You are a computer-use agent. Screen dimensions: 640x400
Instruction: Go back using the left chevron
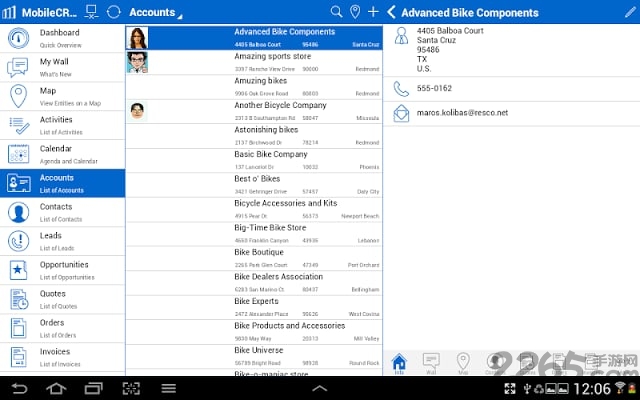pyautogui.click(x=391, y=12)
